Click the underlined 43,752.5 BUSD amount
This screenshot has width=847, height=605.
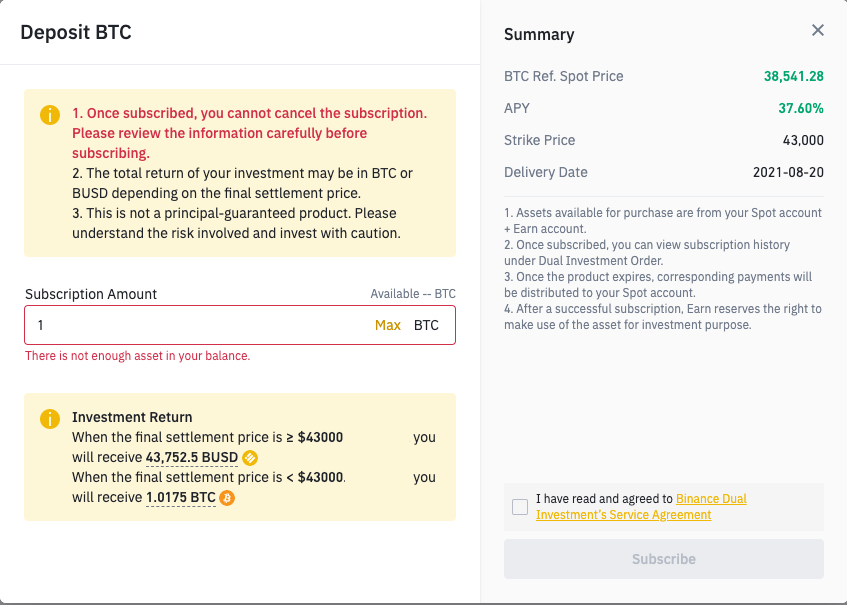tap(192, 458)
